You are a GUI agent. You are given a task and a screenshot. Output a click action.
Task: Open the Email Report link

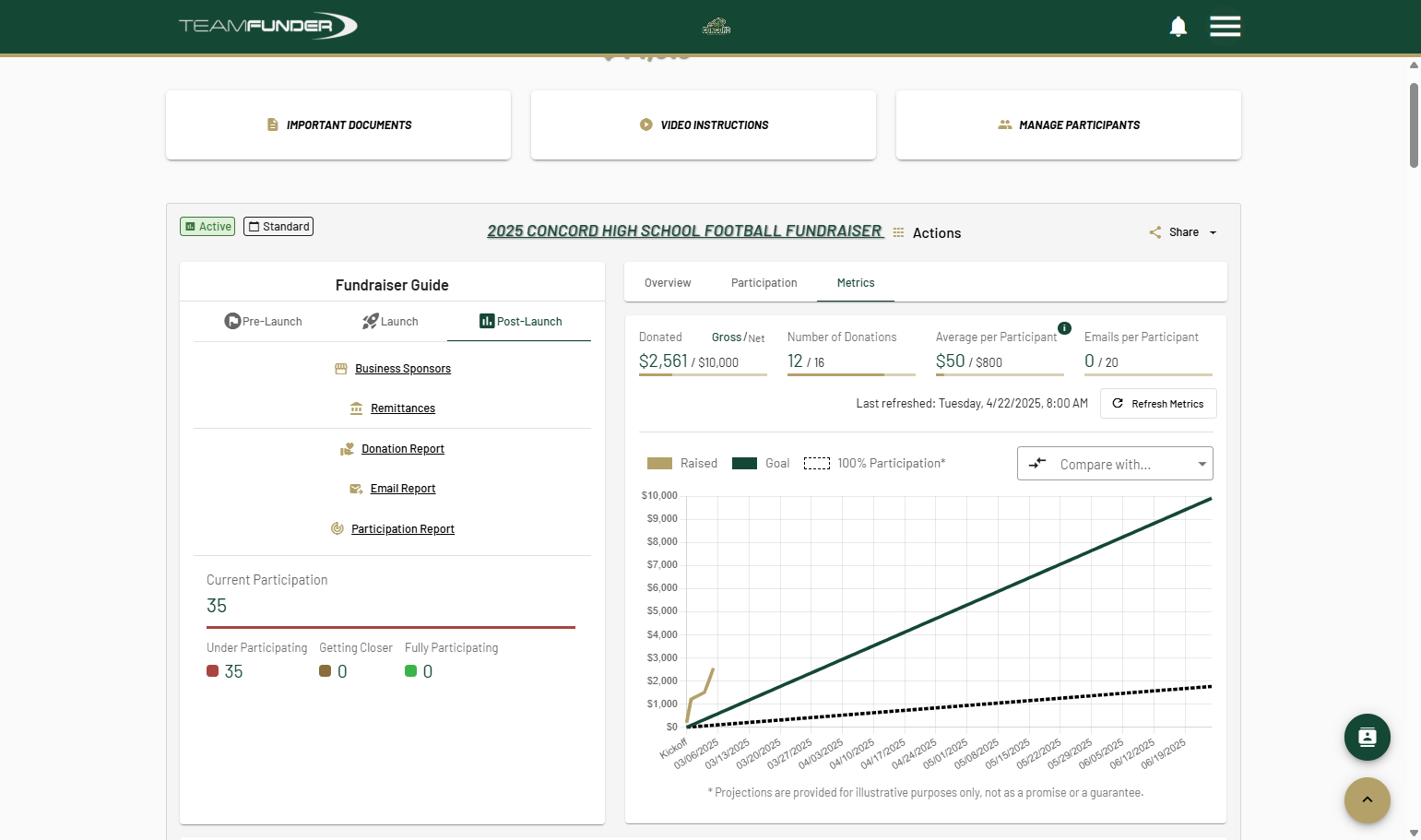403,489
